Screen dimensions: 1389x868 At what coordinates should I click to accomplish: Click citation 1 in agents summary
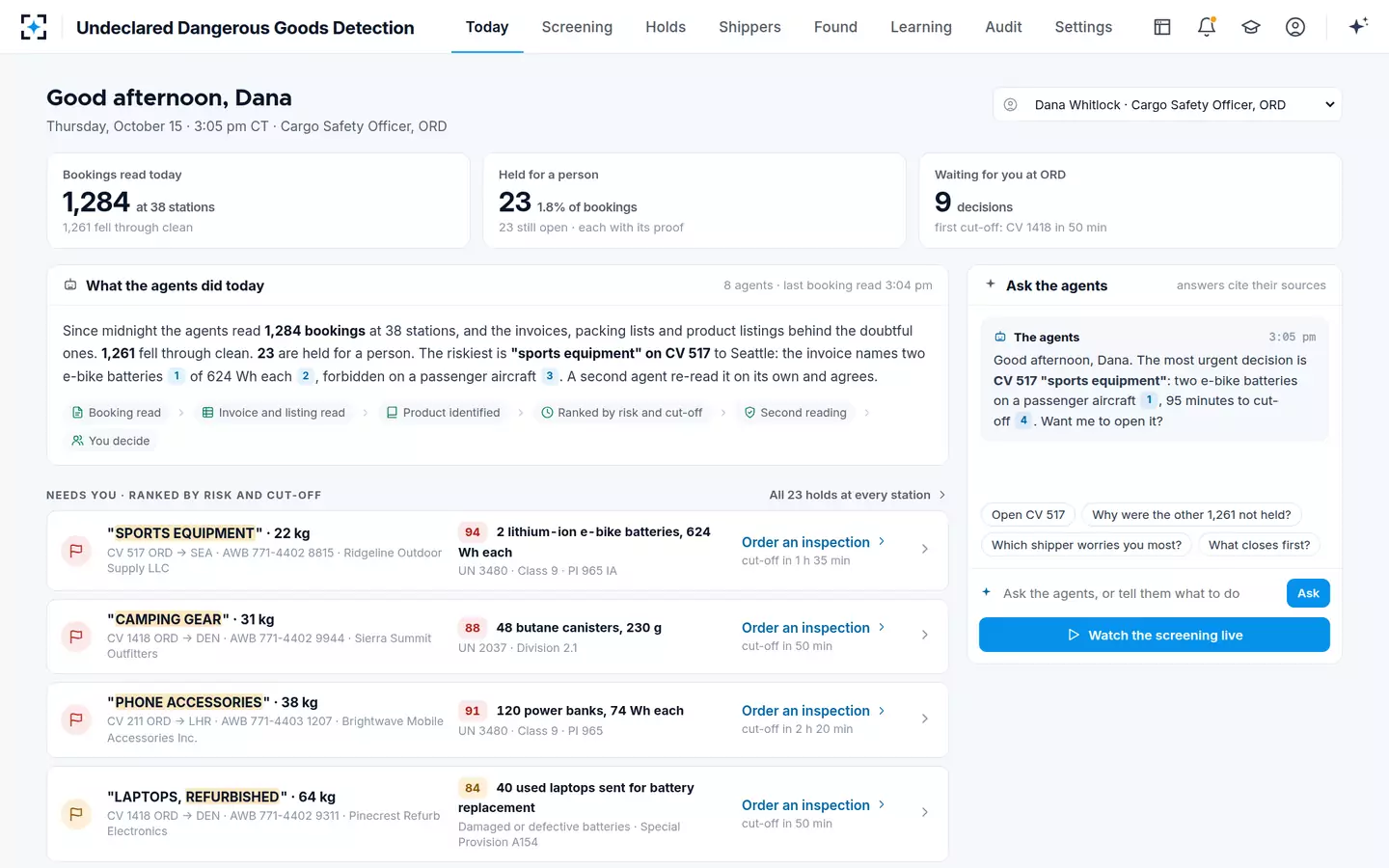pos(177,376)
